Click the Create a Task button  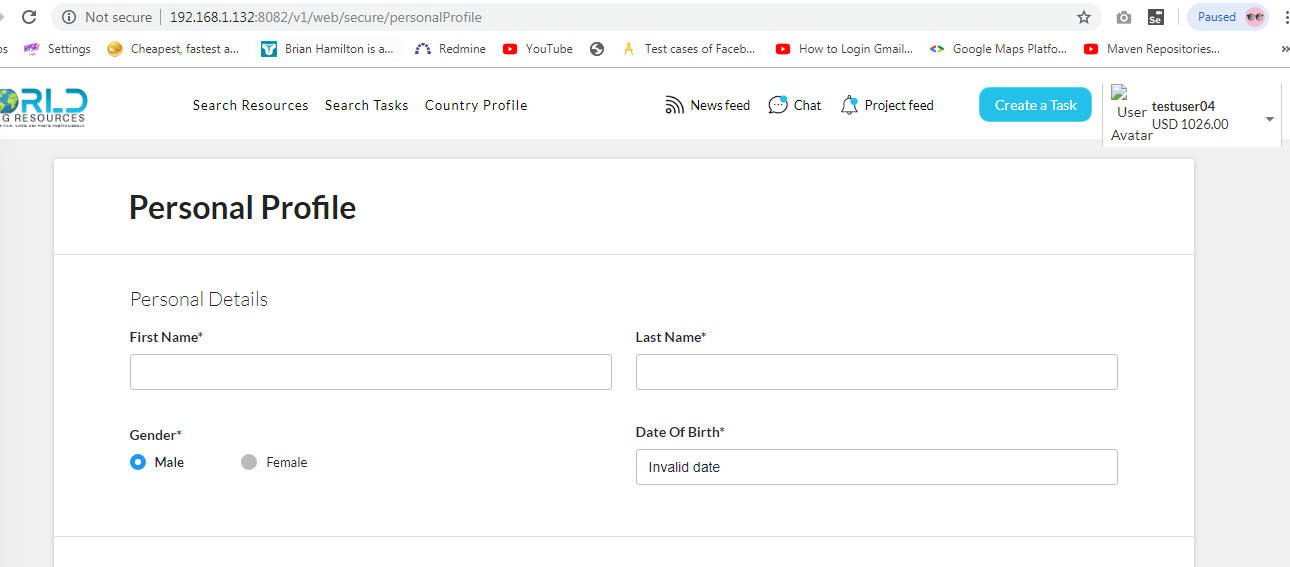pyautogui.click(x=1035, y=105)
